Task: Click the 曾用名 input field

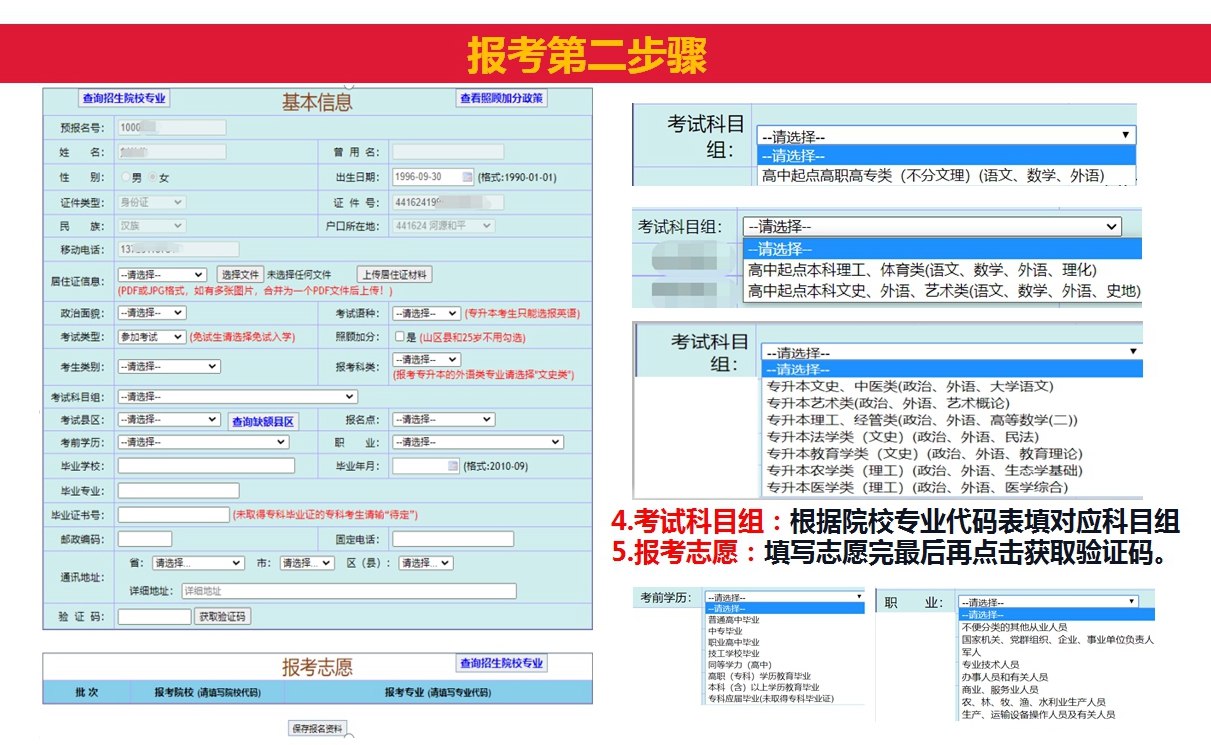Action: pyautogui.click(x=448, y=152)
